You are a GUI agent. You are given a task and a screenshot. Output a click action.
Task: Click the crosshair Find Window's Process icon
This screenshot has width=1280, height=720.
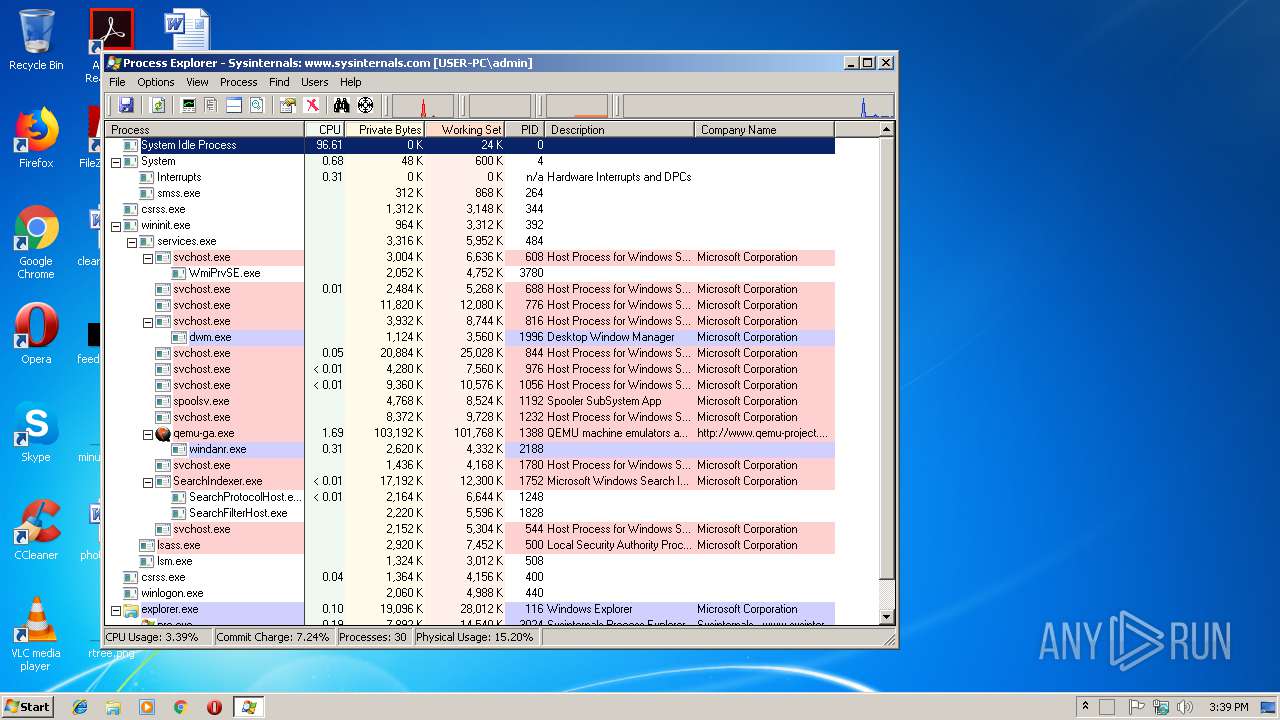coord(365,105)
